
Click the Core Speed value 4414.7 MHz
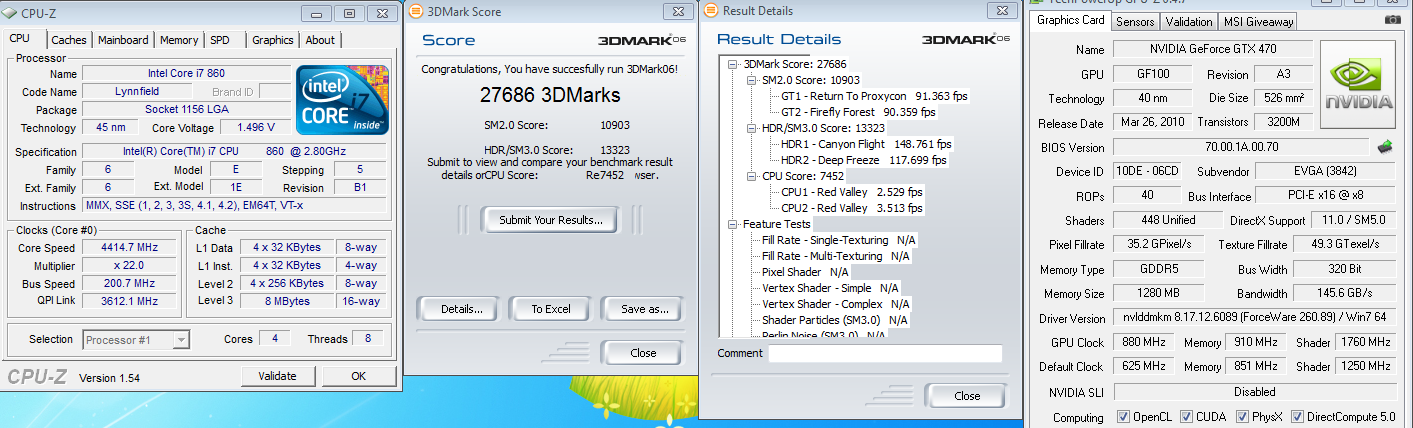pyautogui.click(x=130, y=249)
